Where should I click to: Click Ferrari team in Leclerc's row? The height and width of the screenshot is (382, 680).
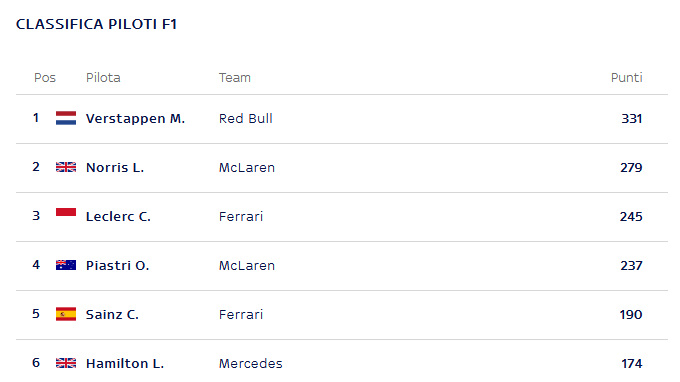241,216
